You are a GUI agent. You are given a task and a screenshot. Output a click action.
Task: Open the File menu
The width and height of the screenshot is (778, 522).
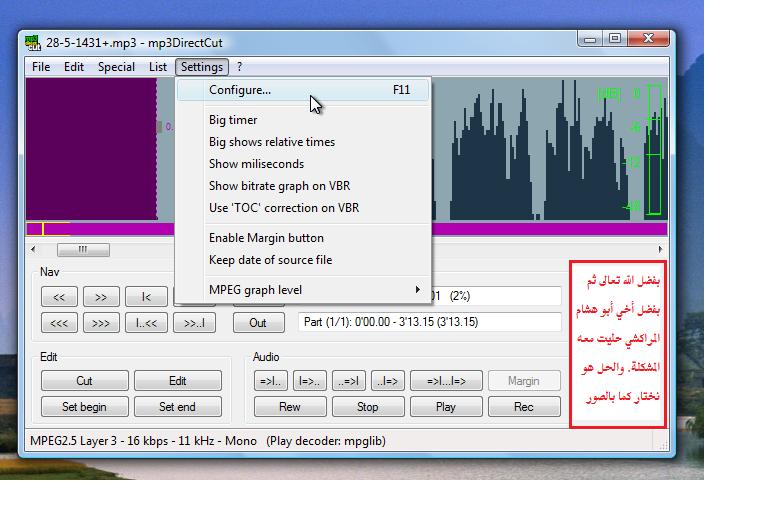[x=41, y=67]
